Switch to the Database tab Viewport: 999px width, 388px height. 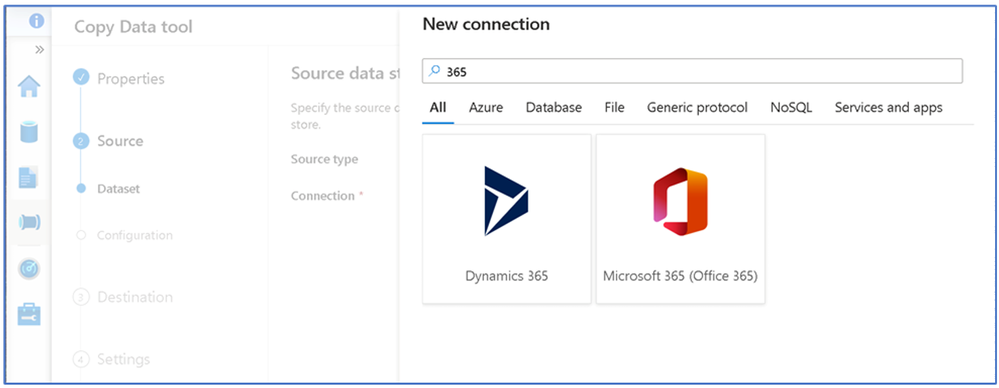coord(554,108)
